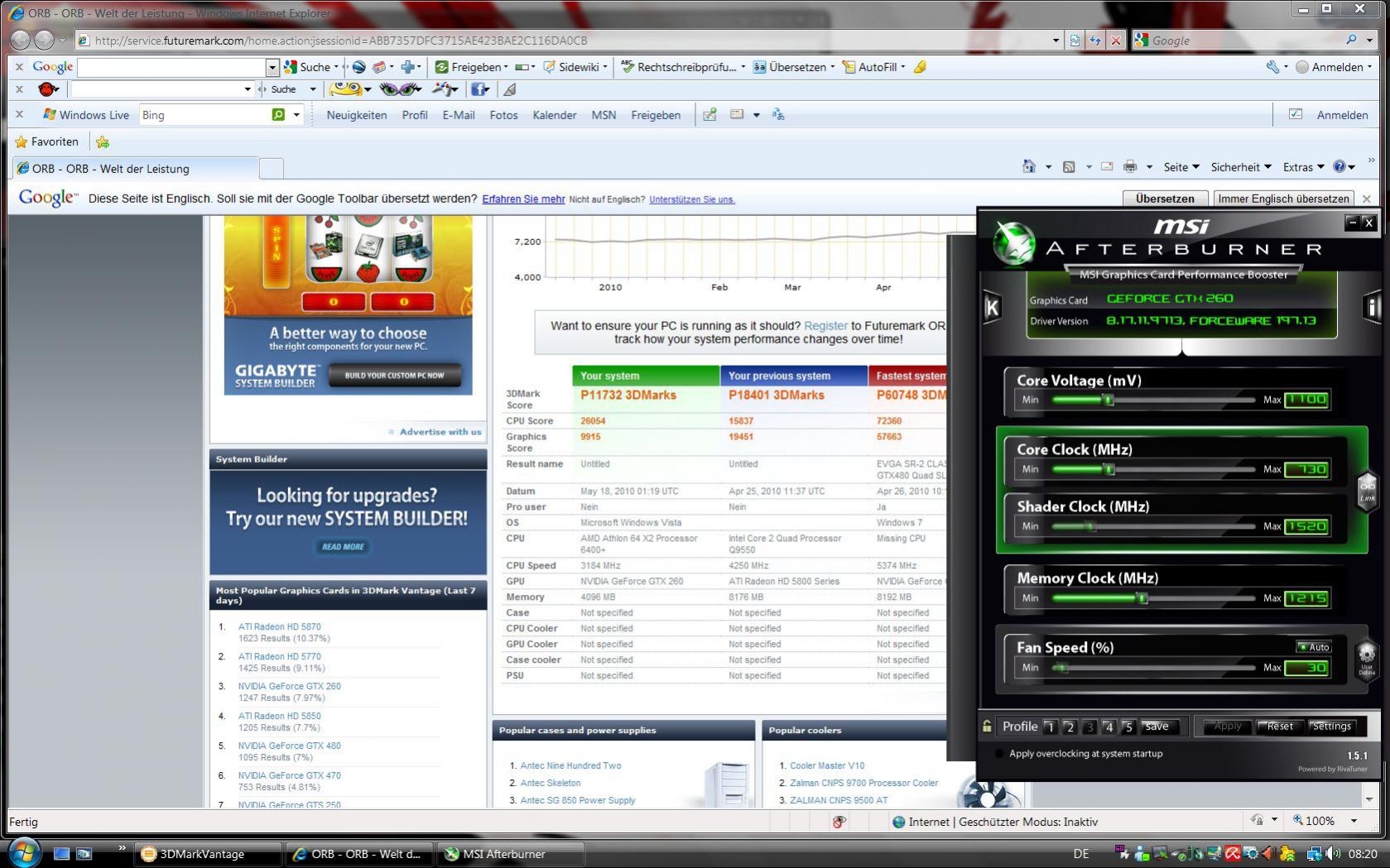This screenshot has width=1390, height=868.
Task: Click the Google toolbar bookmarks icon
Action: (378, 67)
